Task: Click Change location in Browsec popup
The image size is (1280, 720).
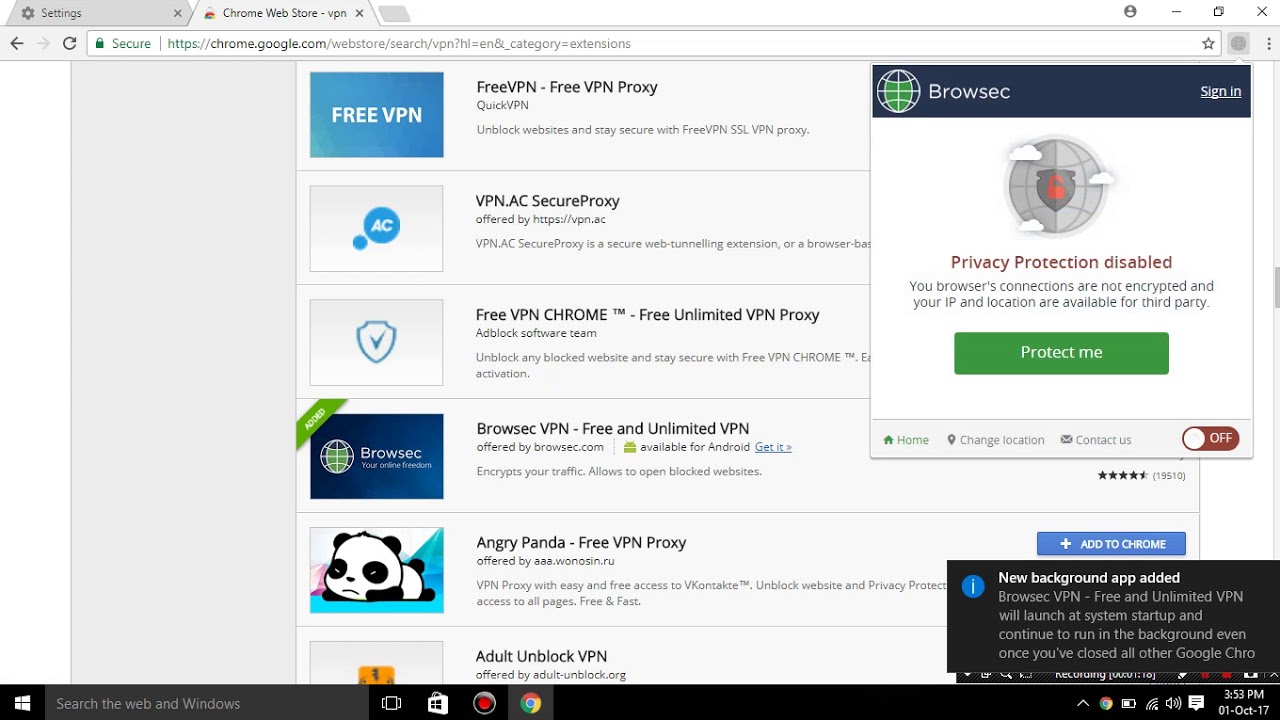Action: click(995, 440)
